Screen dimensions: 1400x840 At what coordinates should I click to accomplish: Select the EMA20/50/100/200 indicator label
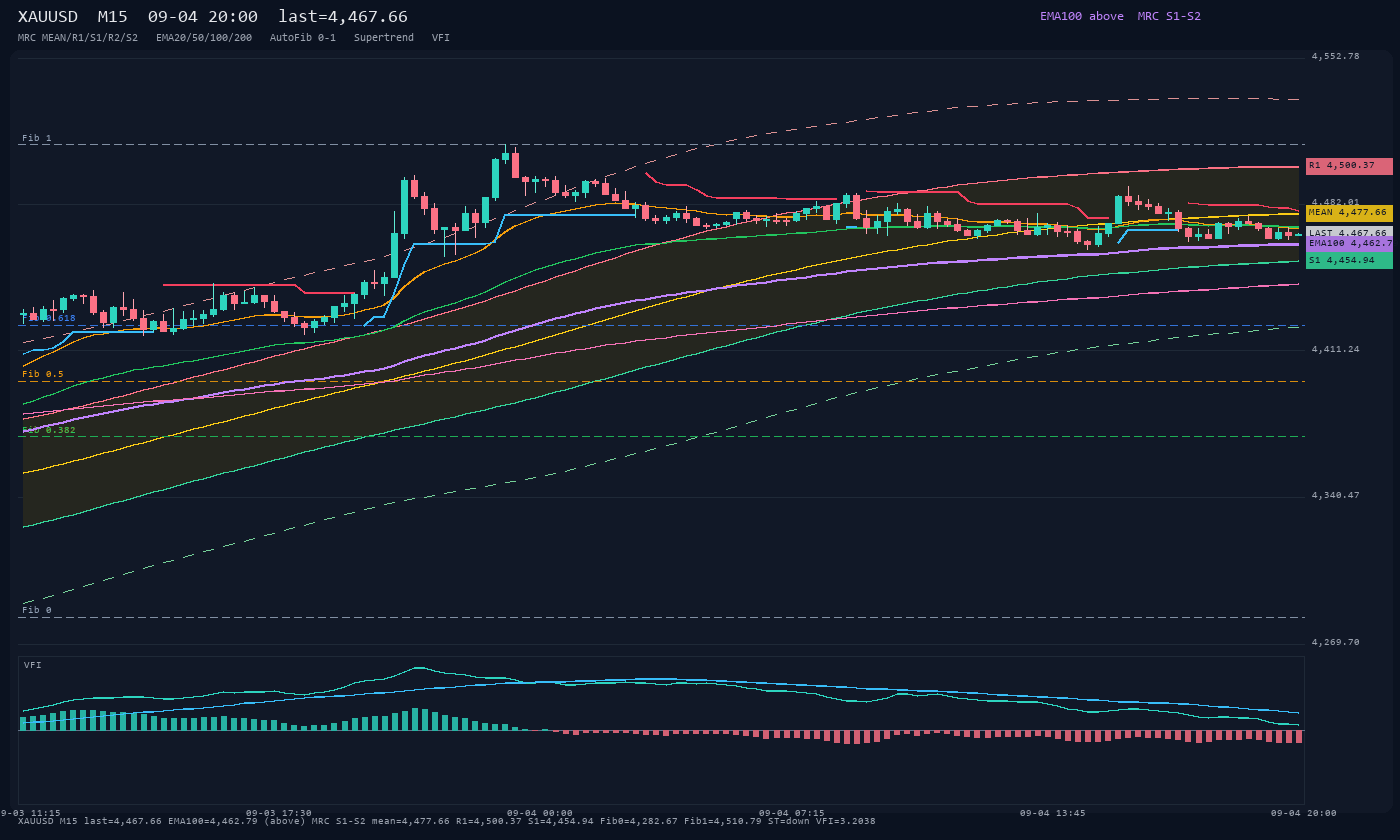204,38
